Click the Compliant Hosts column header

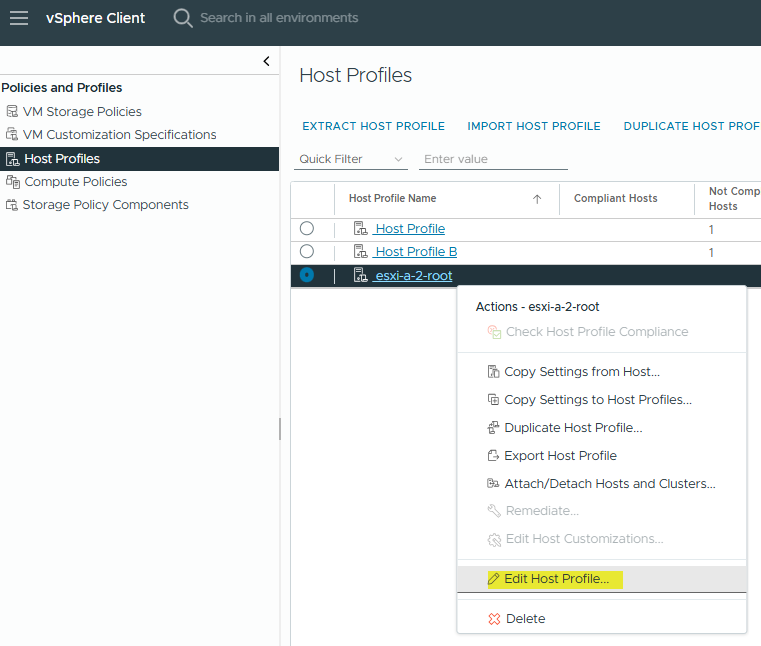(x=615, y=198)
